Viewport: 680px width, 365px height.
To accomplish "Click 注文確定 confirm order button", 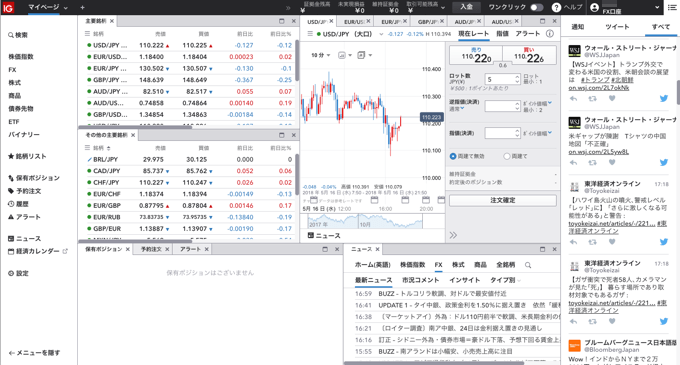I will 503,200.
